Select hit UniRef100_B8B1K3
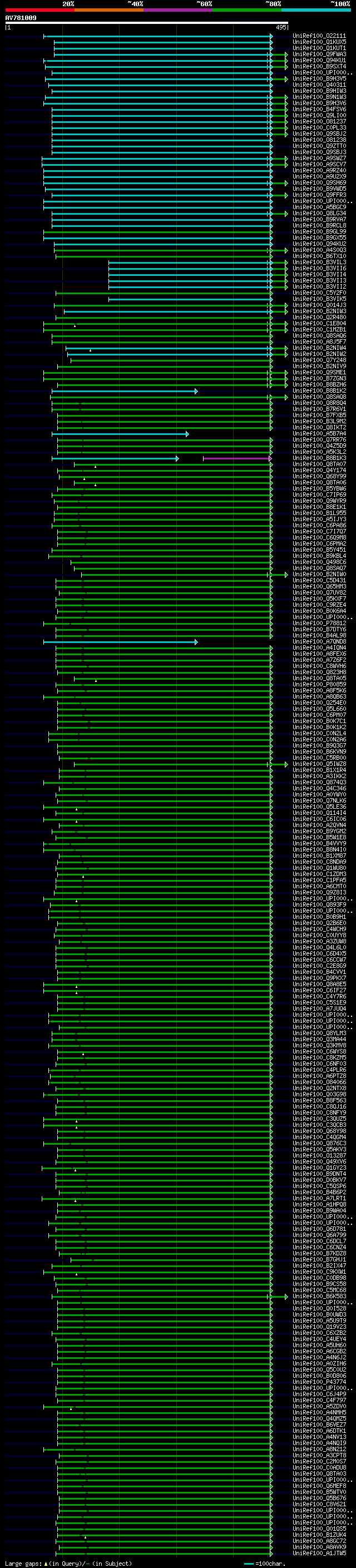Image resolution: width=356 pixels, height=1568 pixels. (319, 458)
